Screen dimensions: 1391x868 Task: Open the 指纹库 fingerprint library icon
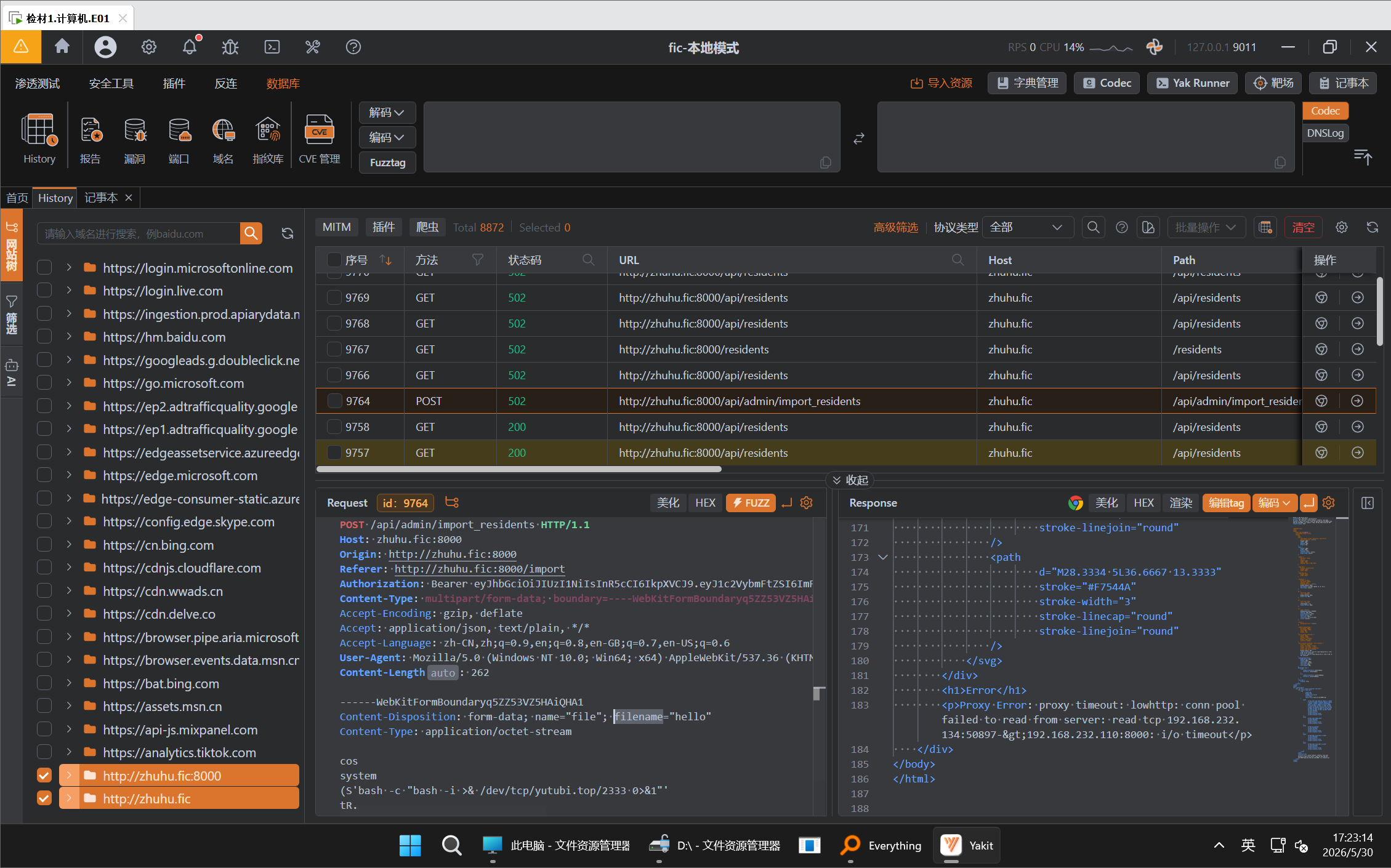[268, 139]
